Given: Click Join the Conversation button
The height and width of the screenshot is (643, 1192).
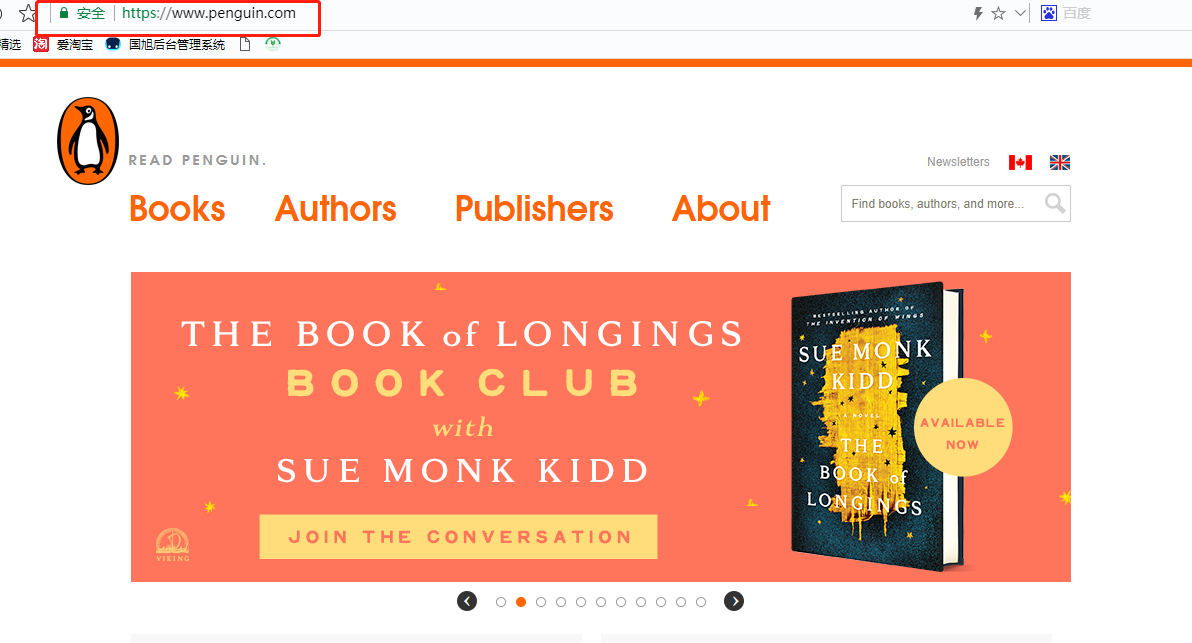Looking at the screenshot, I should (x=458, y=537).
